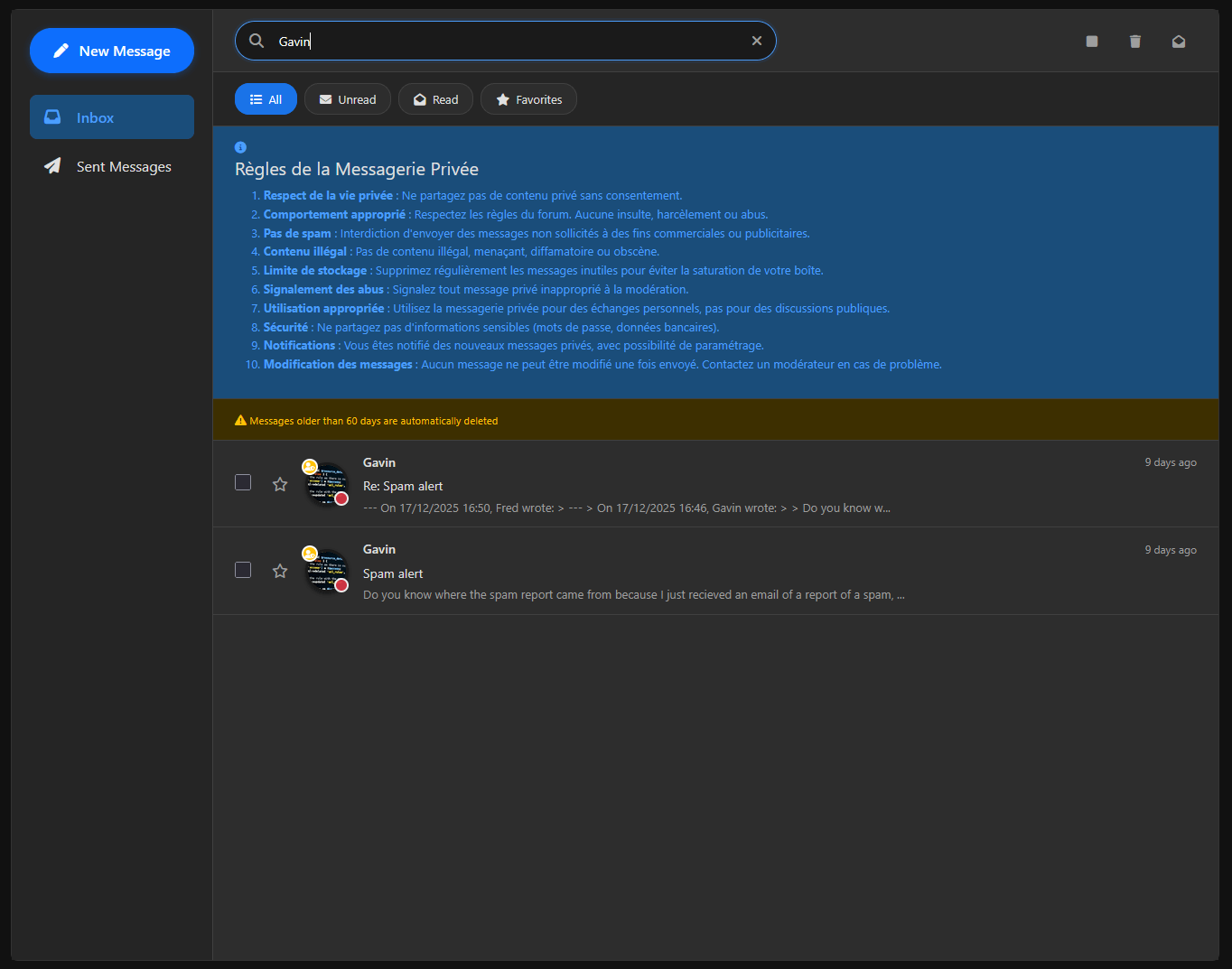Clear the search field with the X icon
Image resolution: width=1232 pixels, height=969 pixels.
coord(756,41)
